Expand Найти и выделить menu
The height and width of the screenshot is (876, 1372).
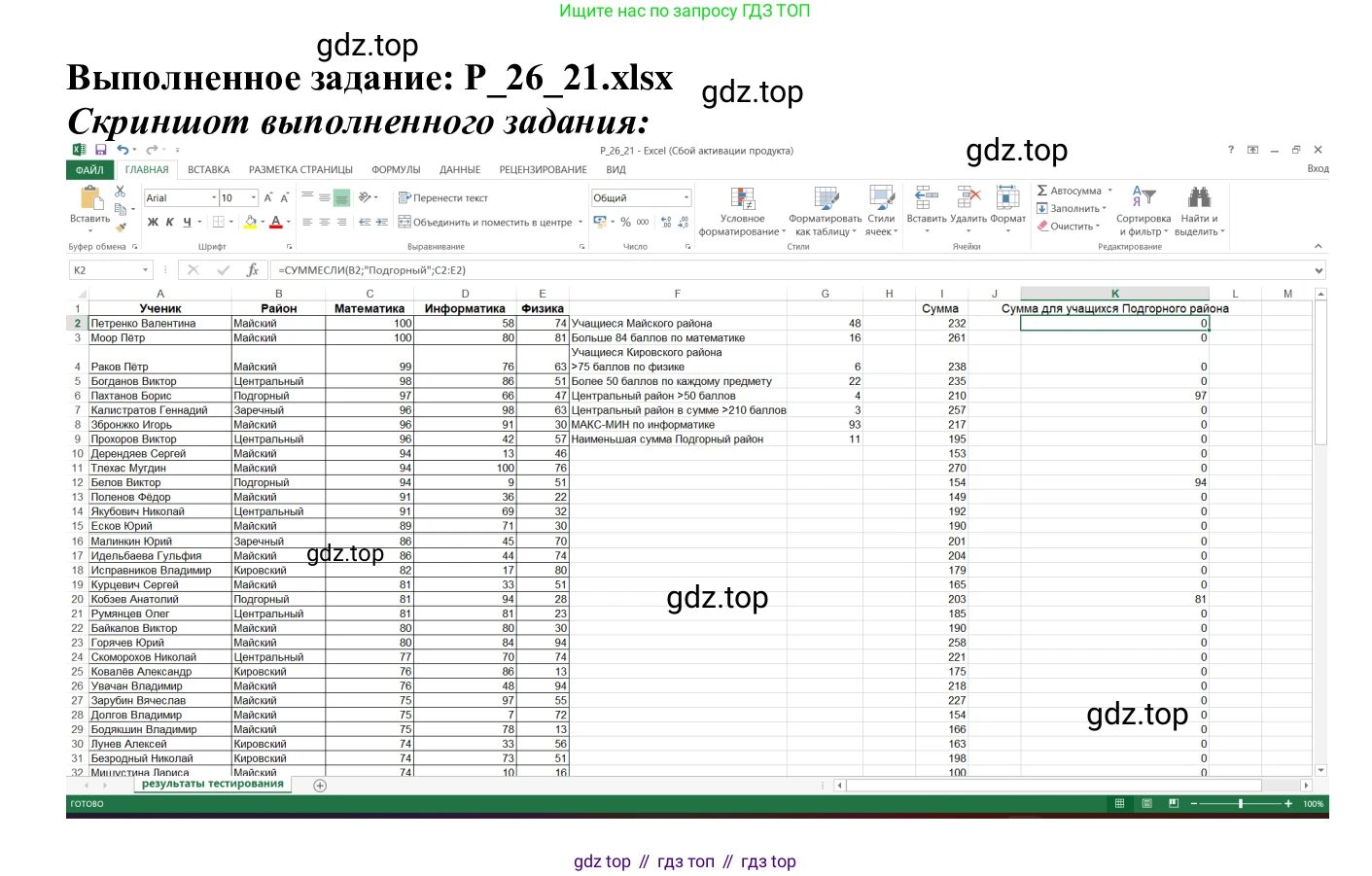[x=1200, y=212]
